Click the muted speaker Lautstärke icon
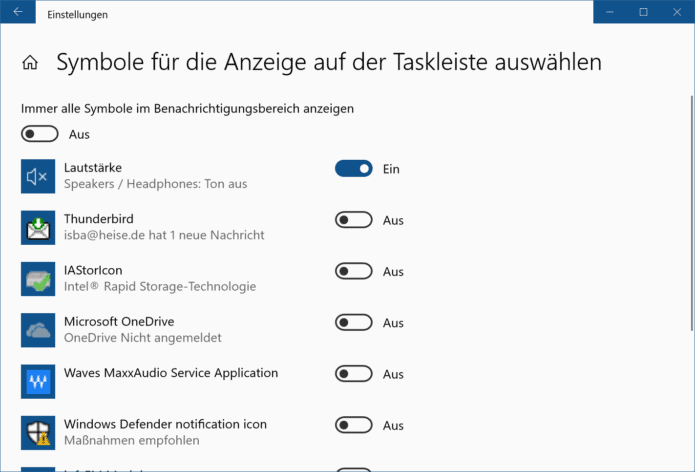695x472 pixels. 38,177
